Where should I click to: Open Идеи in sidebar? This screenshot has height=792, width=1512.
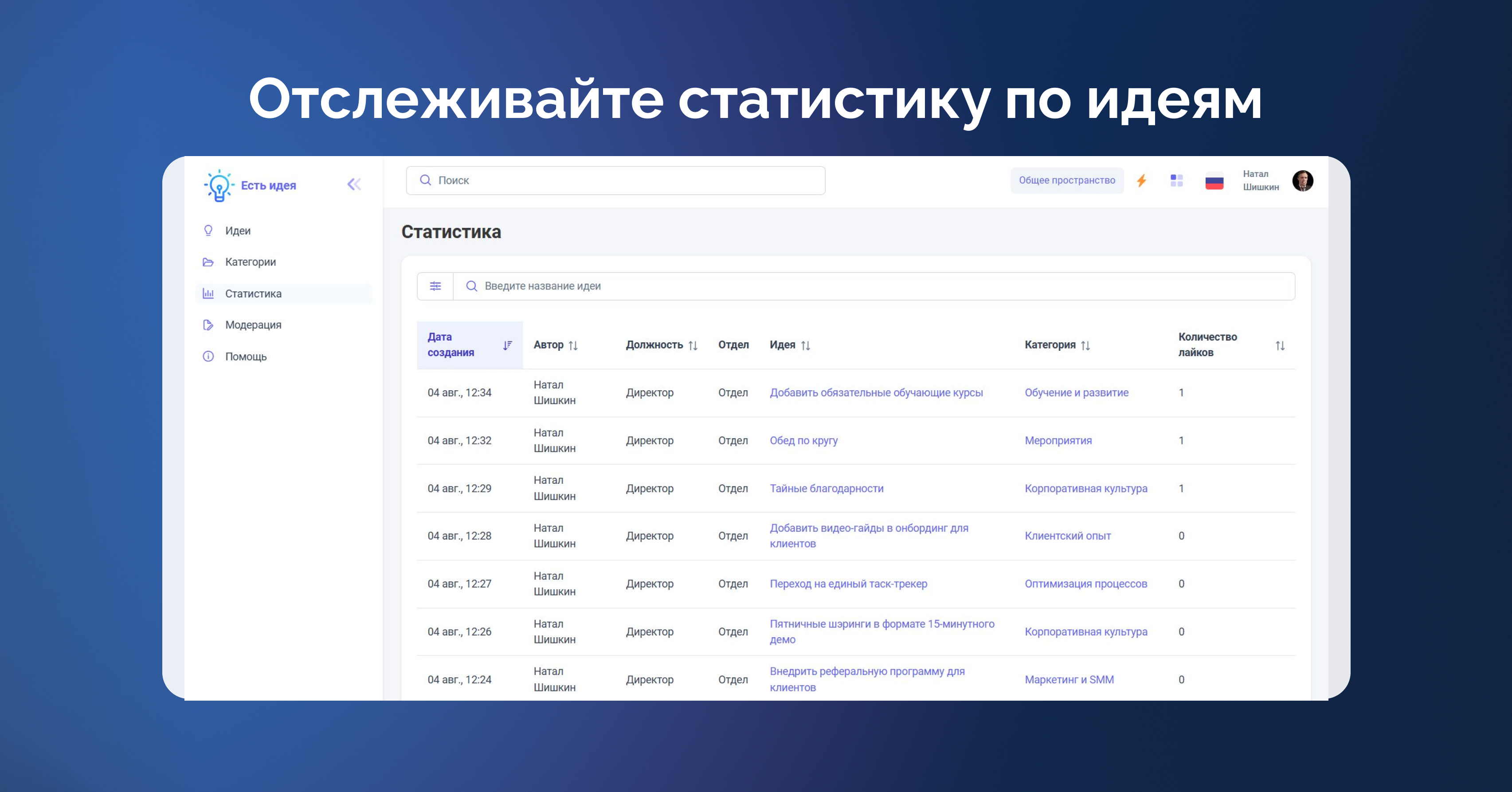pyautogui.click(x=238, y=231)
